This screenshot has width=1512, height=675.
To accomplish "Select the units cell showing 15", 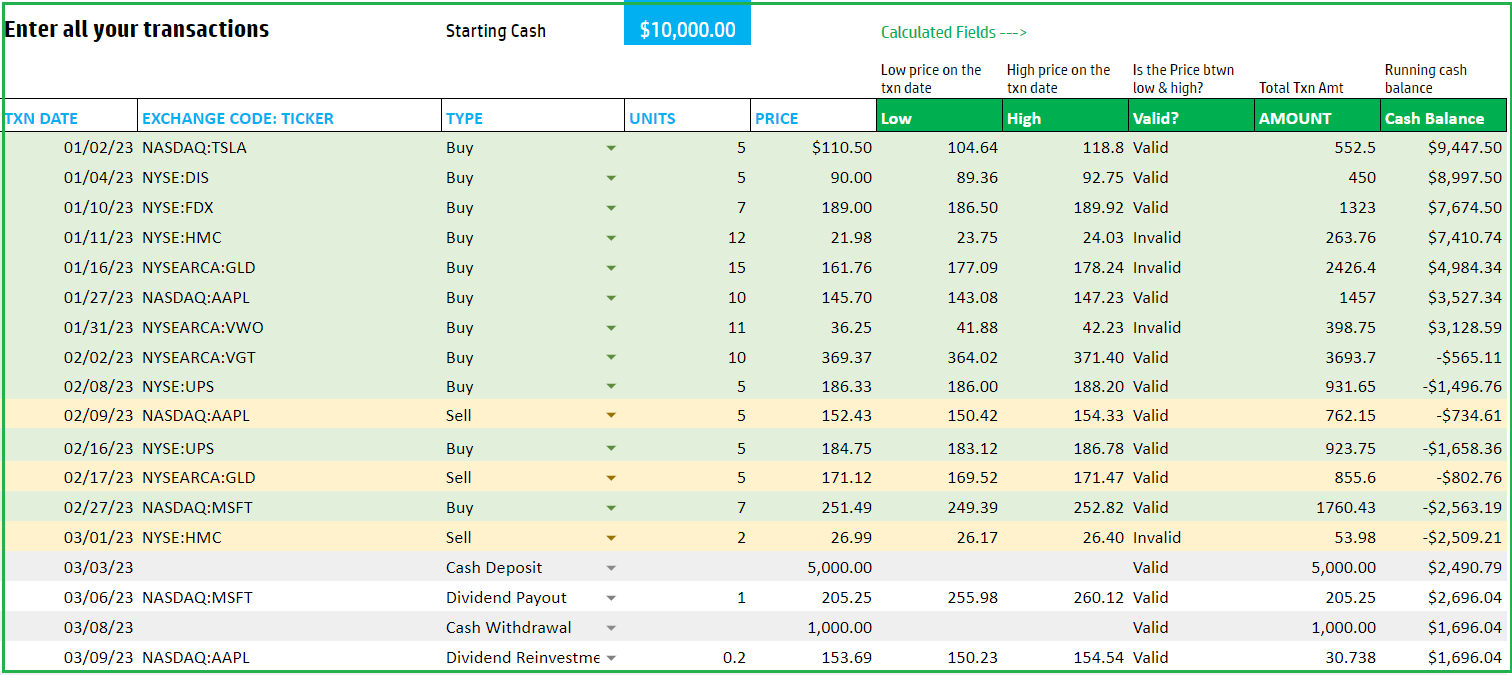I will 688,268.
